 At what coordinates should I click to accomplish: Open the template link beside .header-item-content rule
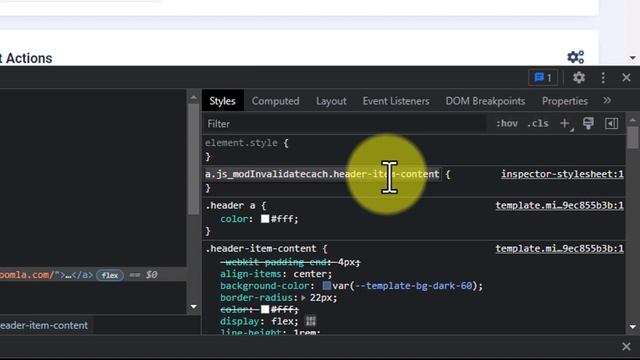(560, 249)
